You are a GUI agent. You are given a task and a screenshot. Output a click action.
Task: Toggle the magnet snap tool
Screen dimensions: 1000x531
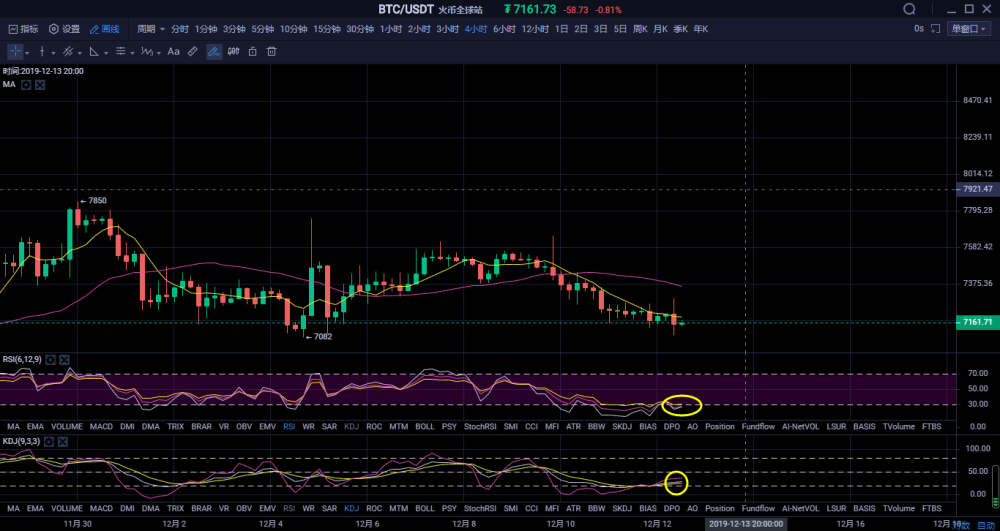pyautogui.click(x=233, y=51)
